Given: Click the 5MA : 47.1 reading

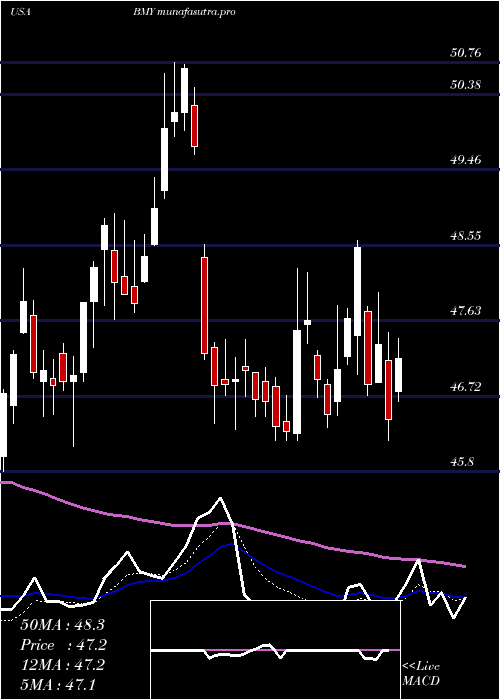Looking at the screenshot, I should tap(58, 684).
